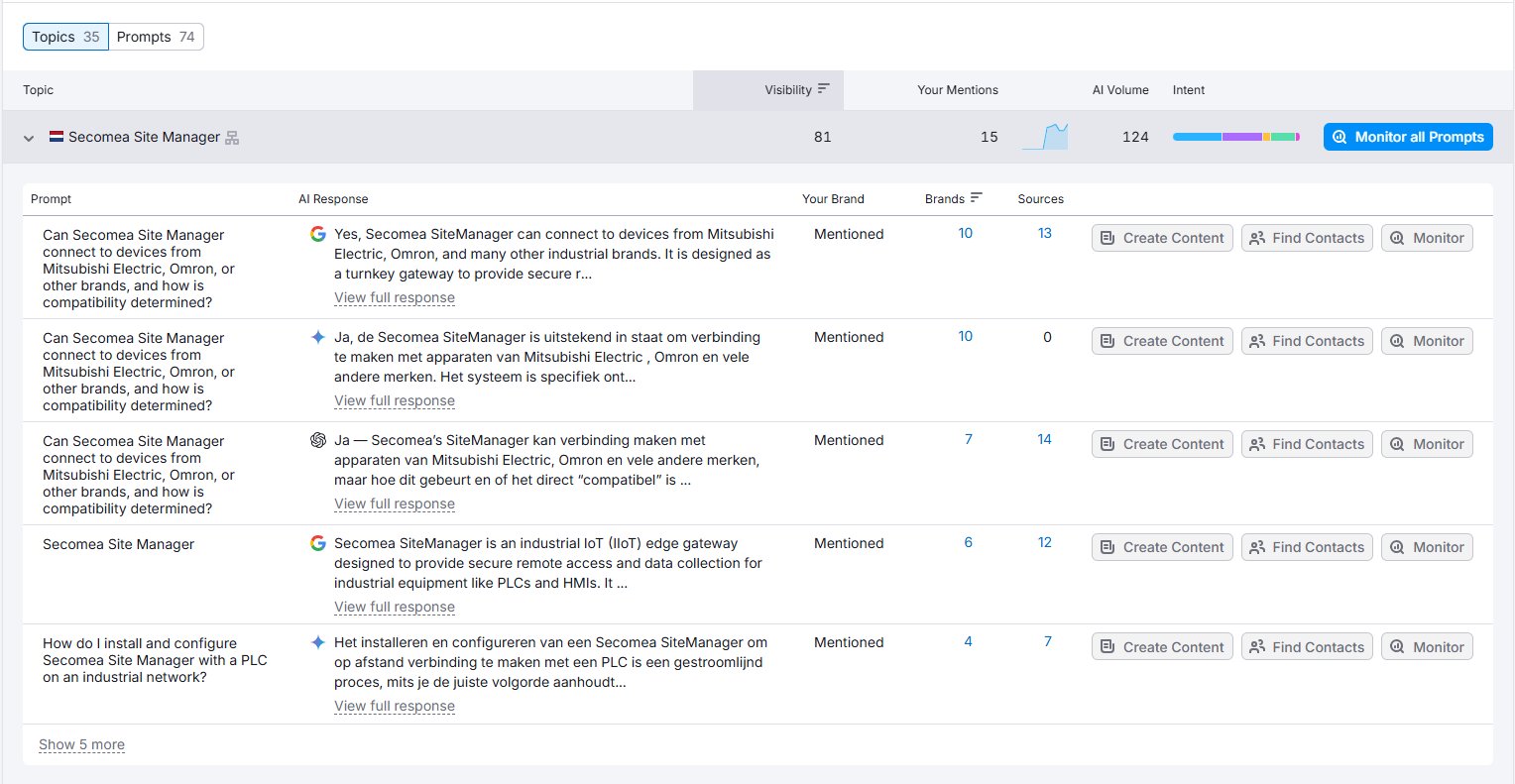Viewport: 1515px width, 784px height.
Task: Click the AI Response column header
Action: pos(333,199)
